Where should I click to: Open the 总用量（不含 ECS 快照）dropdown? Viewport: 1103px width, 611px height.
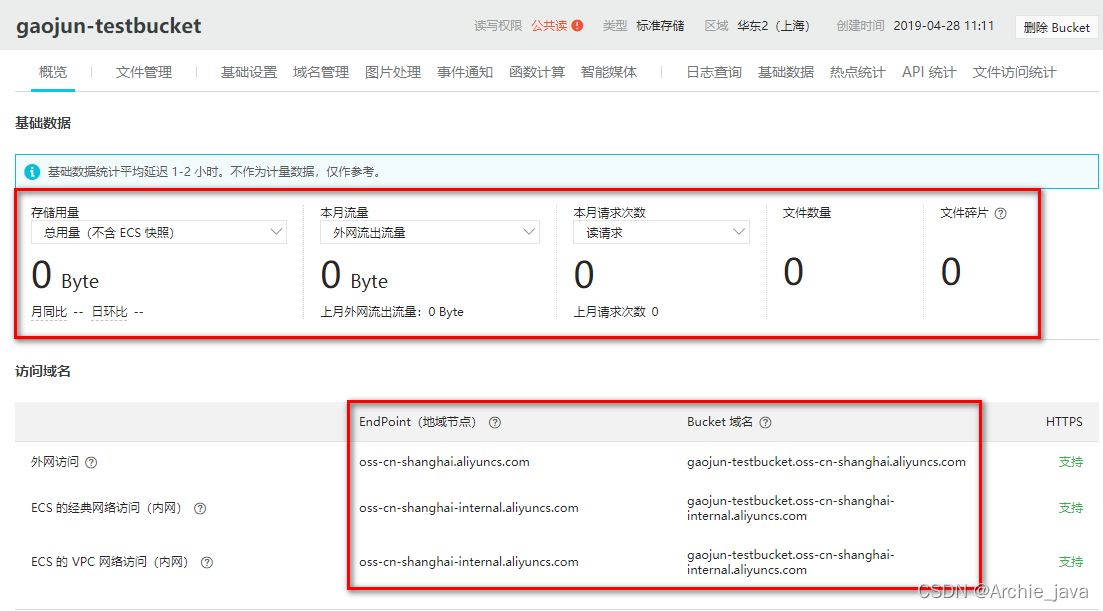(159, 233)
